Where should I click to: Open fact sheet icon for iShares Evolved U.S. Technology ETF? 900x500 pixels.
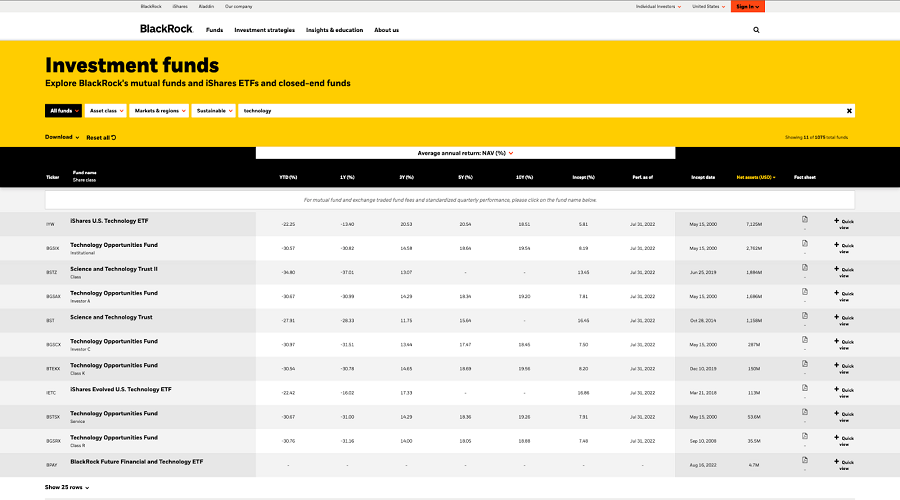point(805,388)
